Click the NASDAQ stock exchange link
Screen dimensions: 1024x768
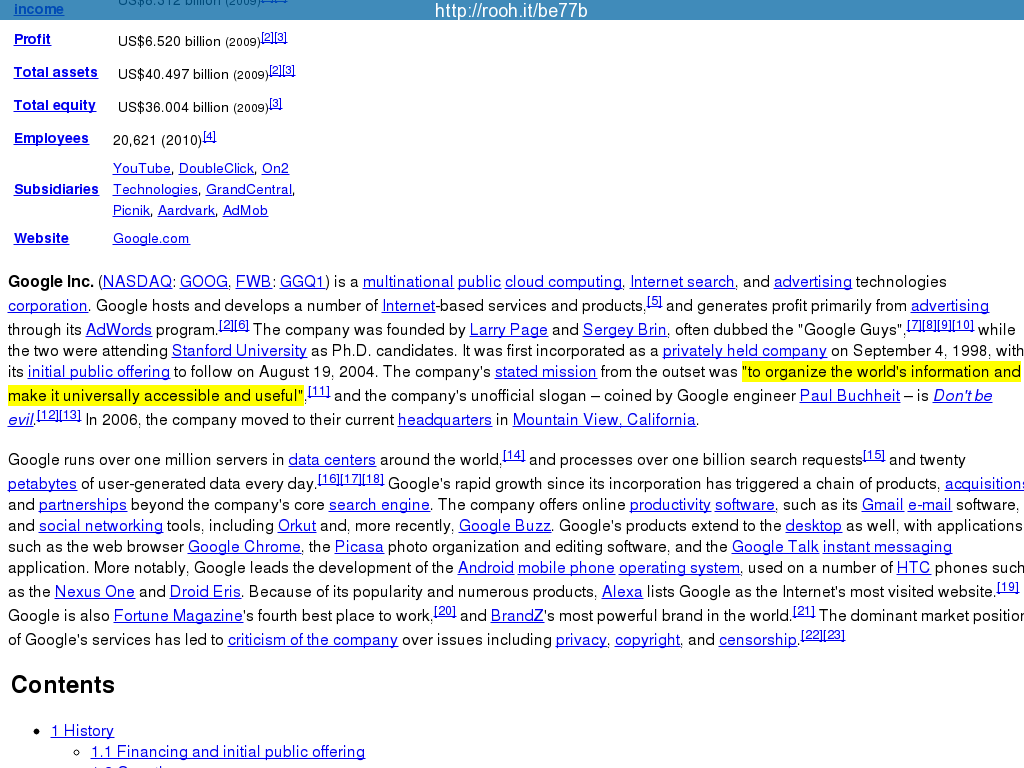coord(137,282)
